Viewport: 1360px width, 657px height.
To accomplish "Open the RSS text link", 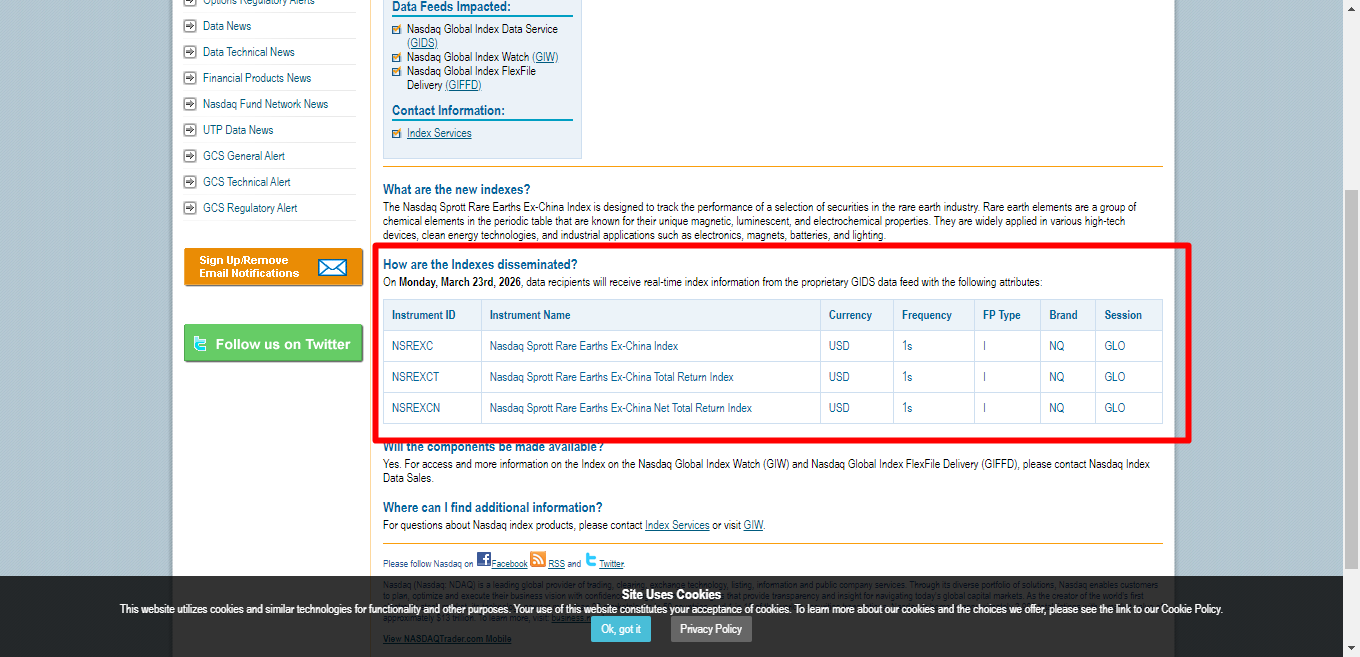I will click(x=556, y=564).
